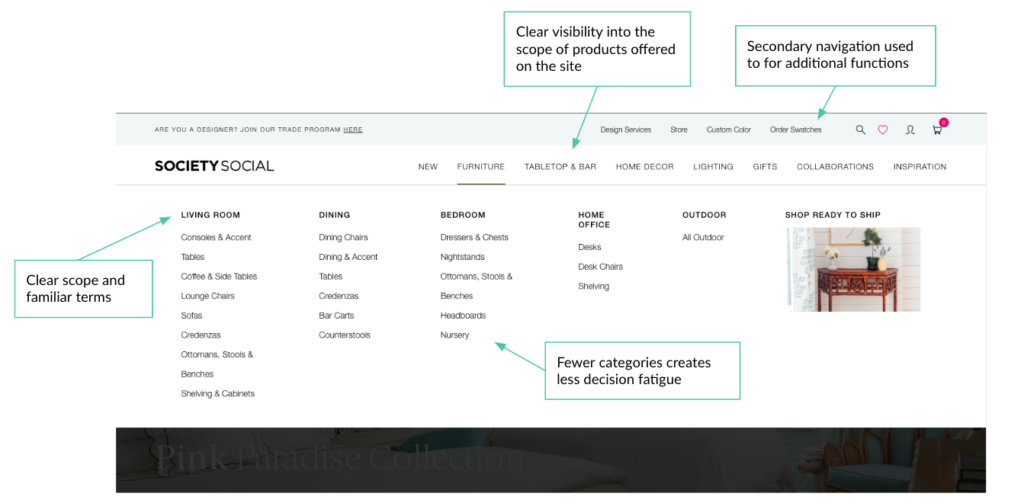Open the wishlist heart icon
This screenshot has height=503, width=1024.
[882, 129]
